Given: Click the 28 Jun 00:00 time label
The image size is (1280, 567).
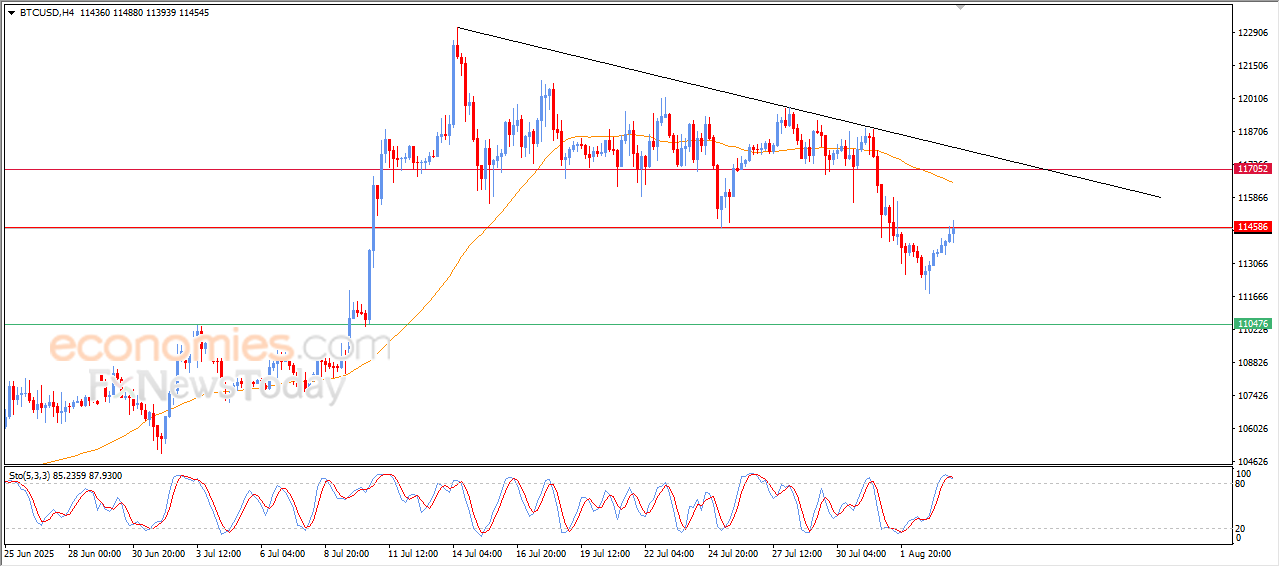Looking at the screenshot, I should pyautogui.click(x=94, y=553).
